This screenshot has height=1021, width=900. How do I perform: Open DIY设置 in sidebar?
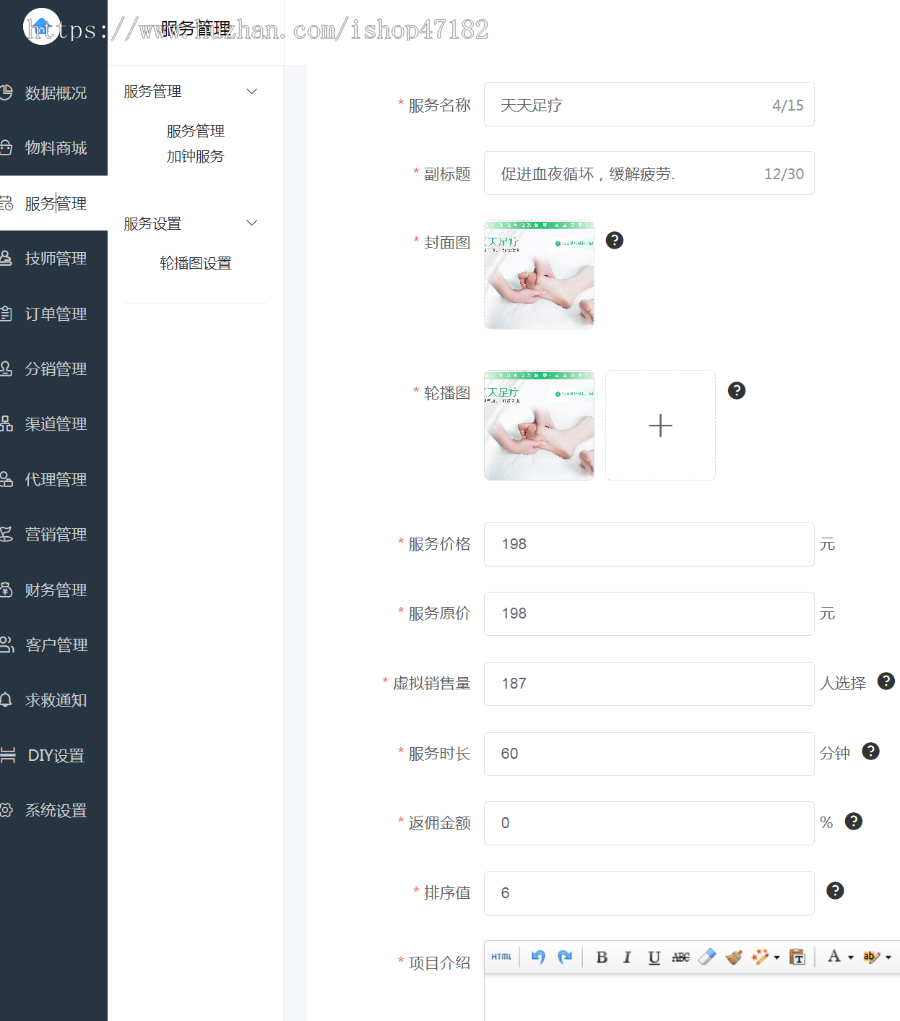click(53, 755)
